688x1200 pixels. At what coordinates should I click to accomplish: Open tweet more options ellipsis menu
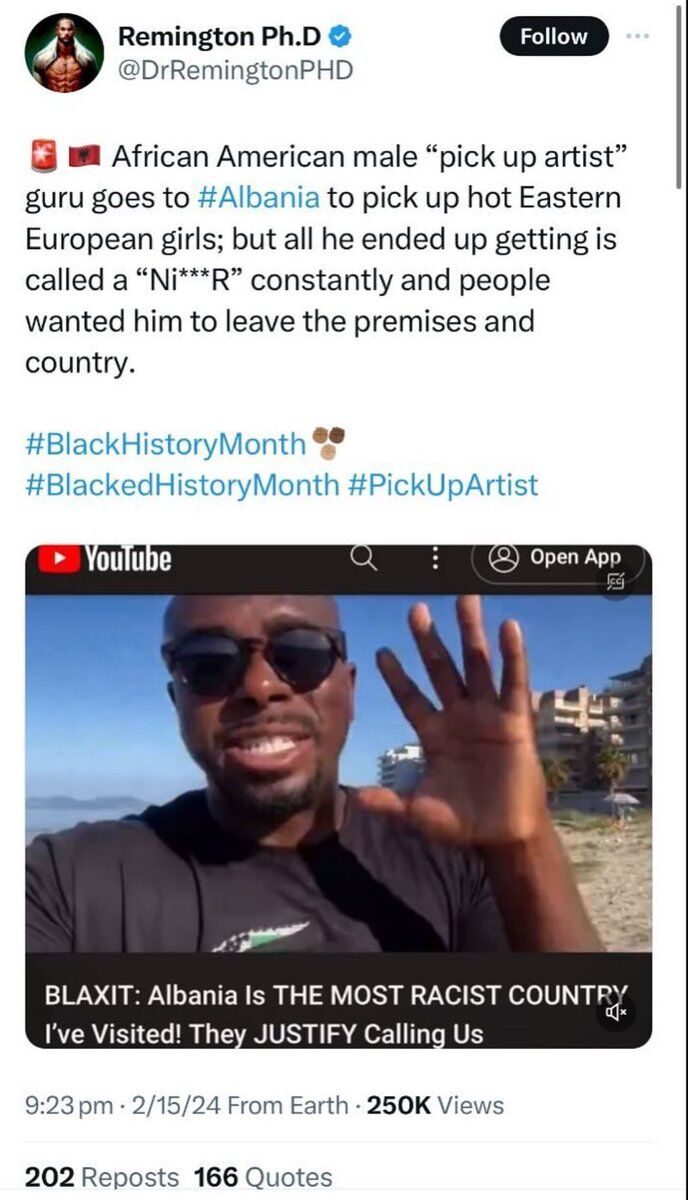click(x=636, y=37)
